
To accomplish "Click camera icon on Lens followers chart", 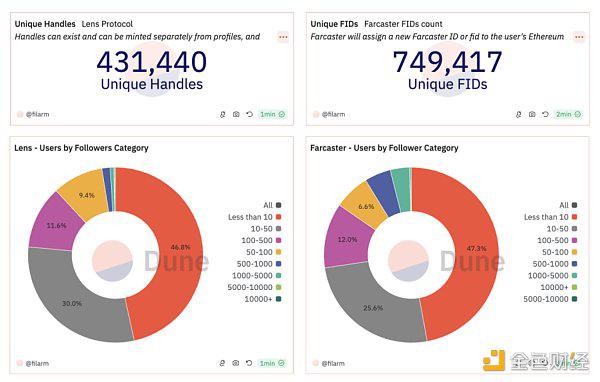I will pos(236,363).
